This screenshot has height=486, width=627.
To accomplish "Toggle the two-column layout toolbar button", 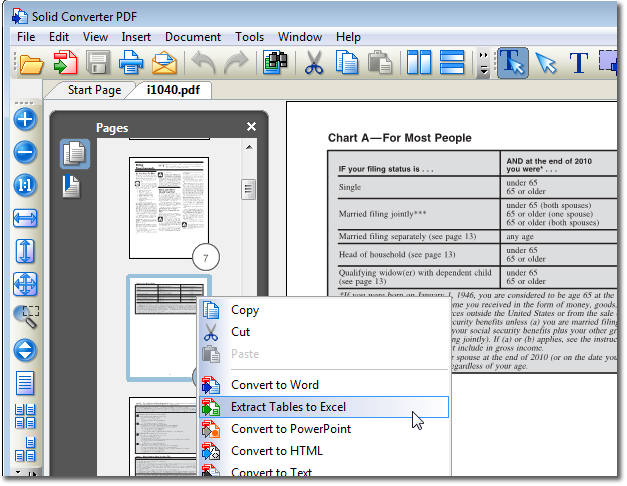I will point(419,62).
